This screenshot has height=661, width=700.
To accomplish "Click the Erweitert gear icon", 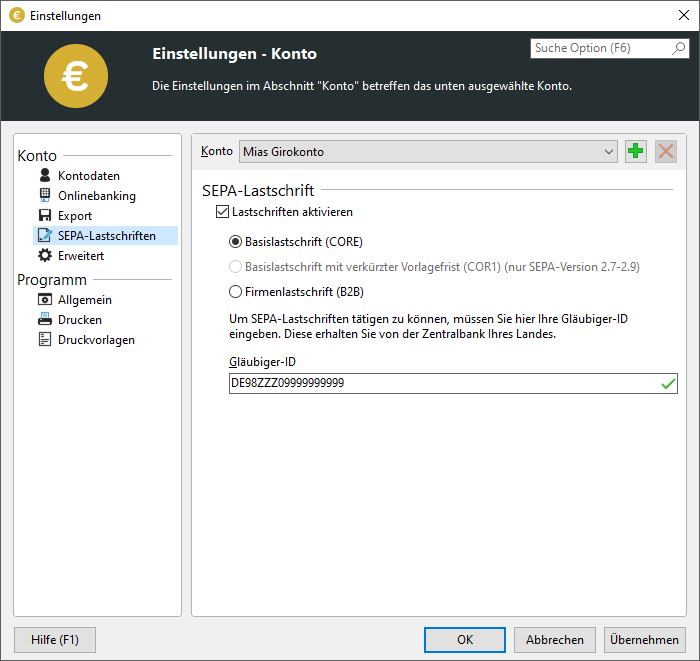I will pos(45,256).
